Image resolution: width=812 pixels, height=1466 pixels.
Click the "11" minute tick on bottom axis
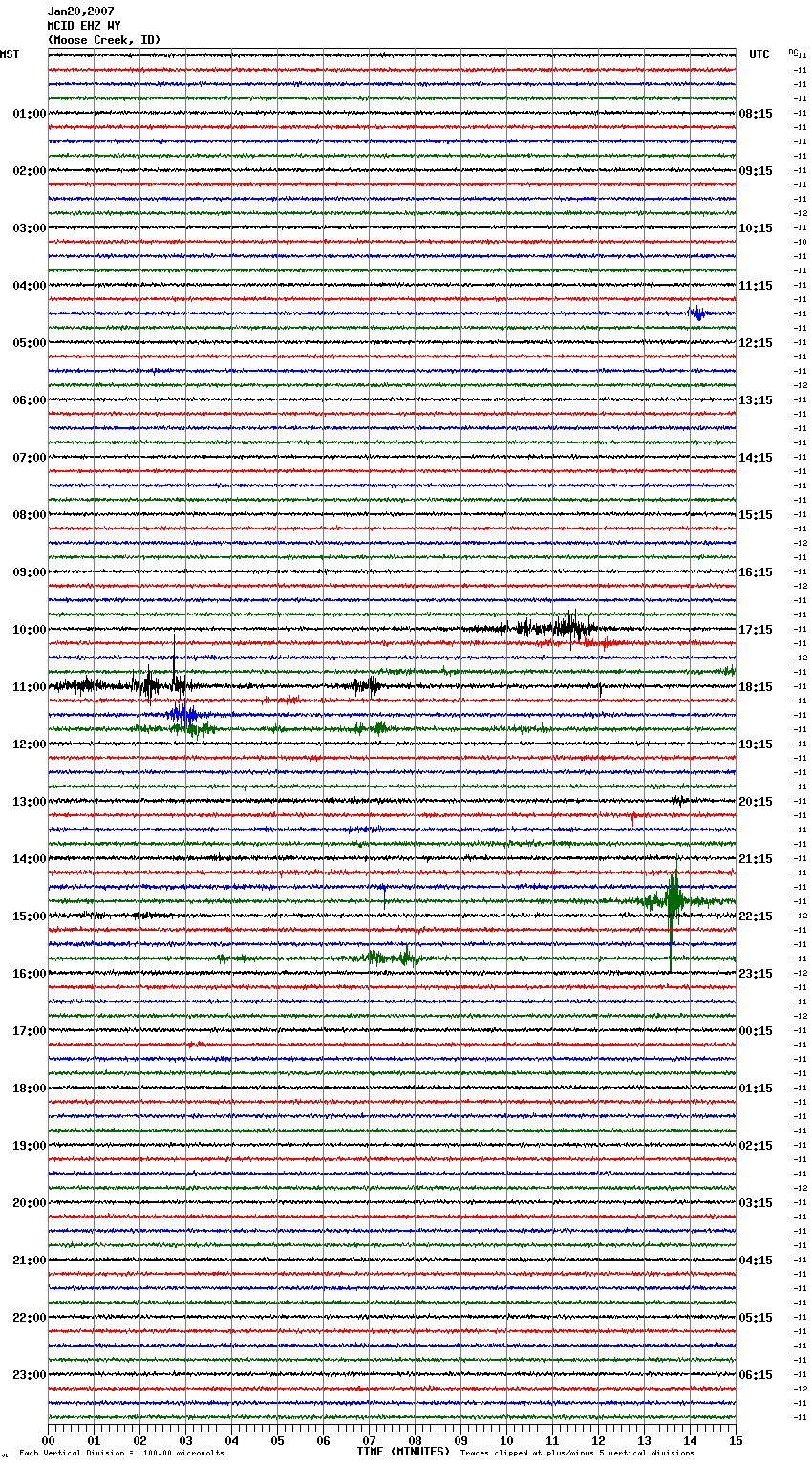click(552, 1440)
